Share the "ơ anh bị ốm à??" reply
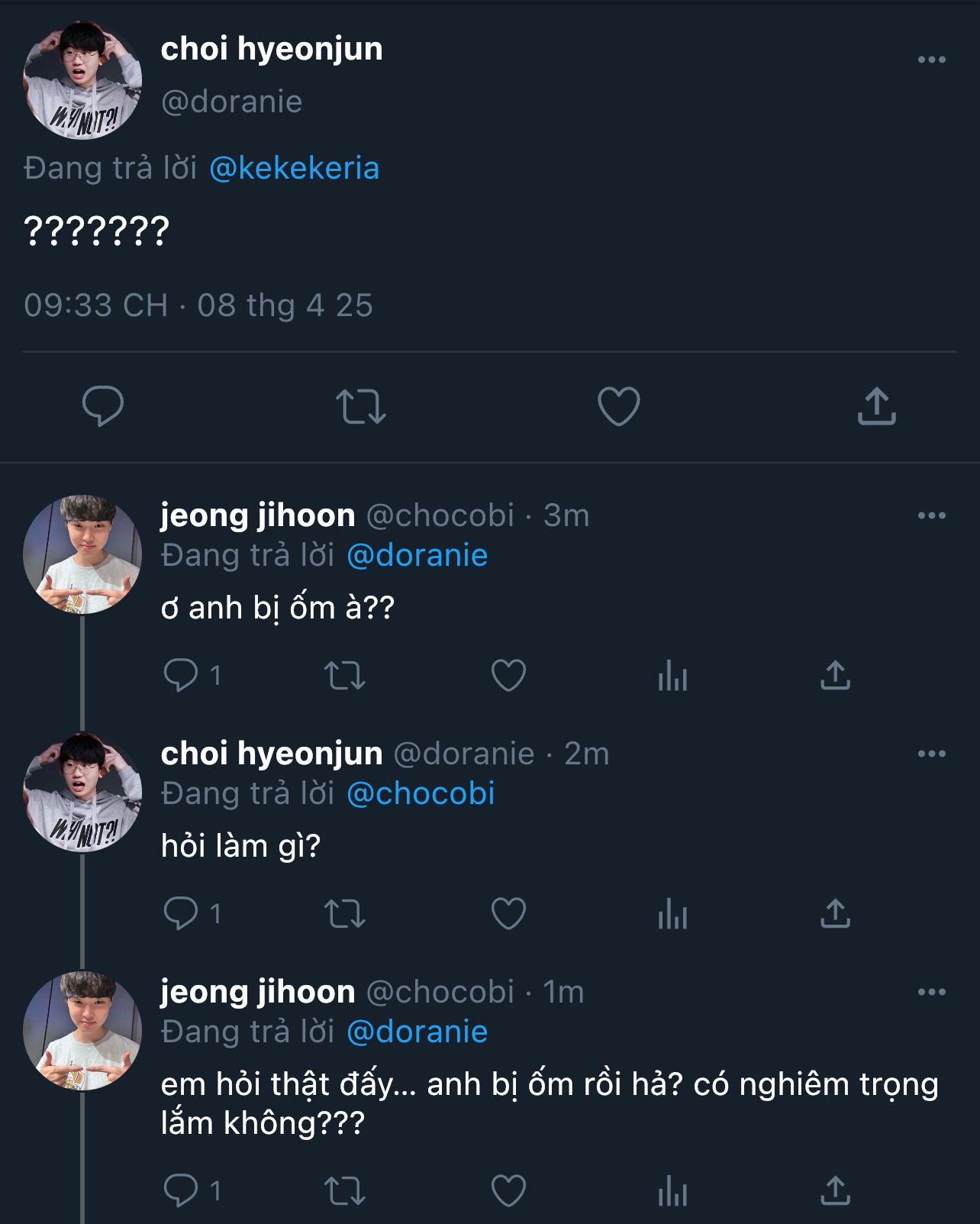This screenshot has width=980, height=1224. 835,675
